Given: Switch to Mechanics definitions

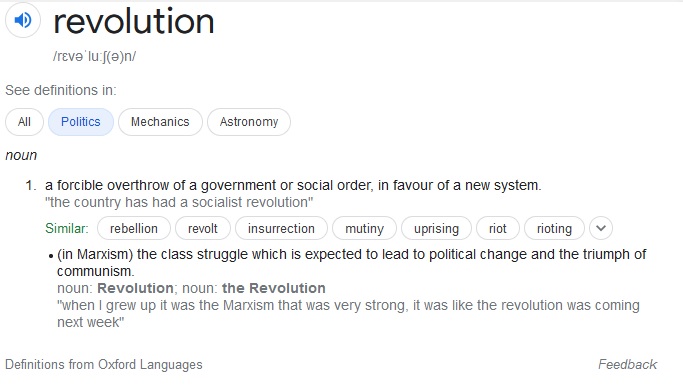Looking at the screenshot, I should pos(160,122).
